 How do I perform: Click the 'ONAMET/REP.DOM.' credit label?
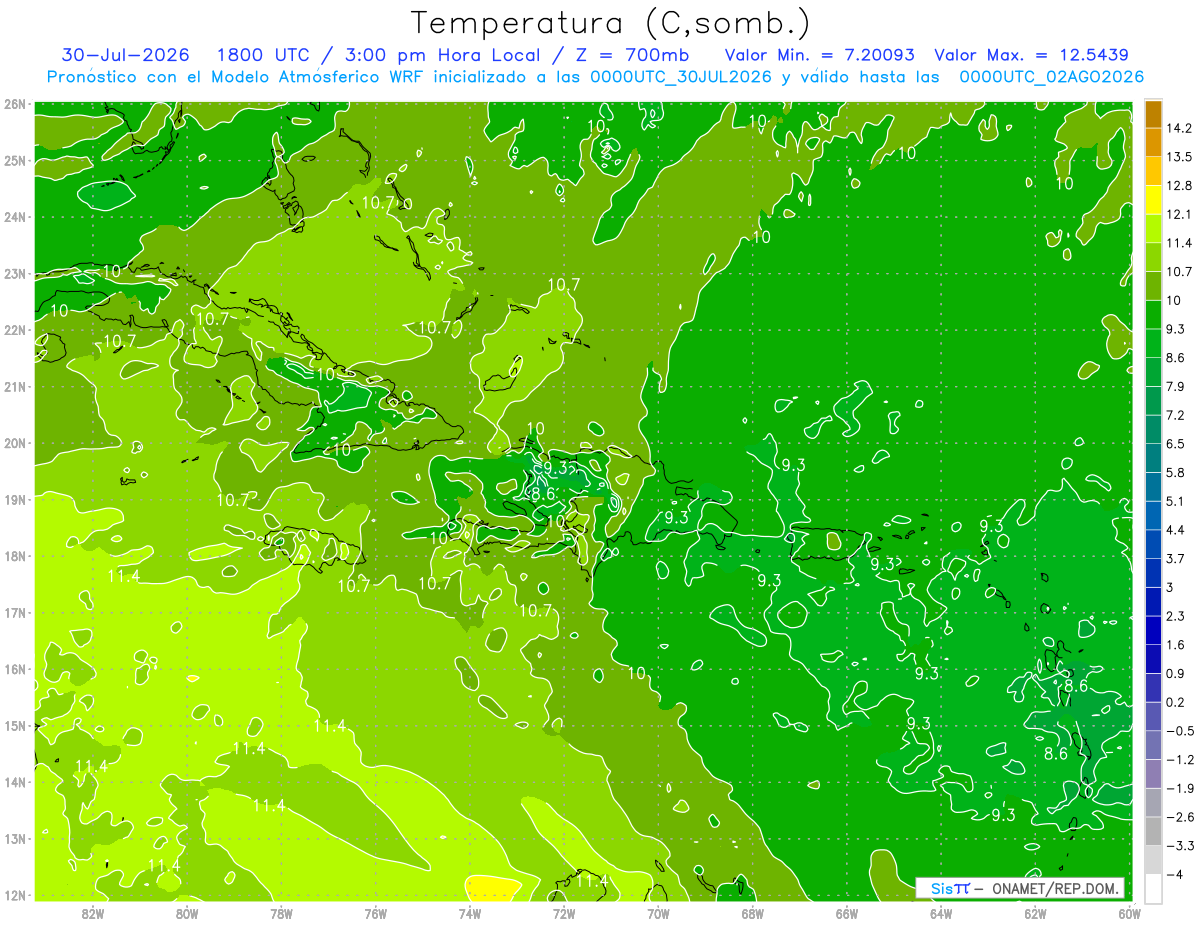1054,888
